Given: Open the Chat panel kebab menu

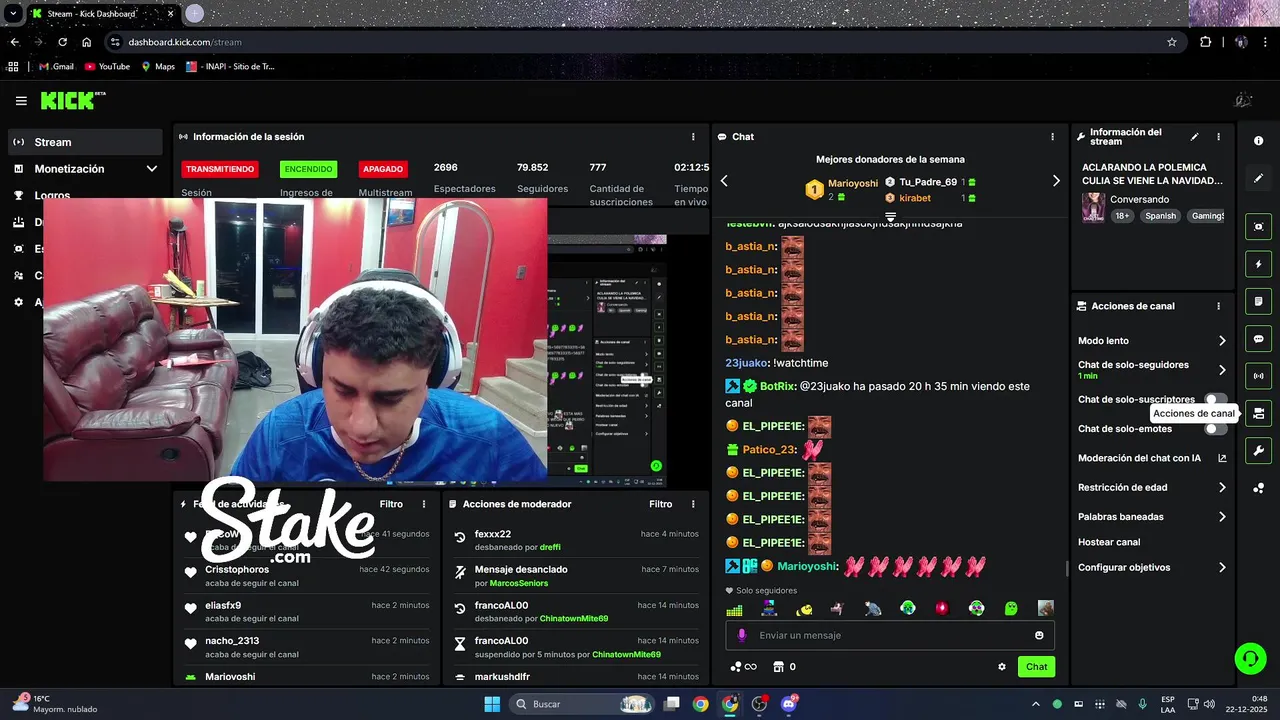Looking at the screenshot, I should 1052,137.
